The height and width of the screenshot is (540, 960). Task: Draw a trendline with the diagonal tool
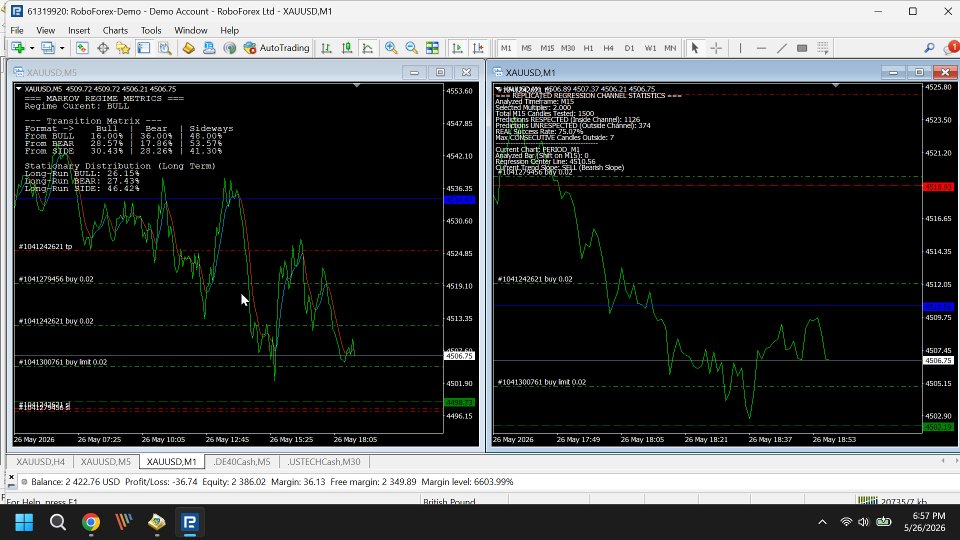point(782,48)
